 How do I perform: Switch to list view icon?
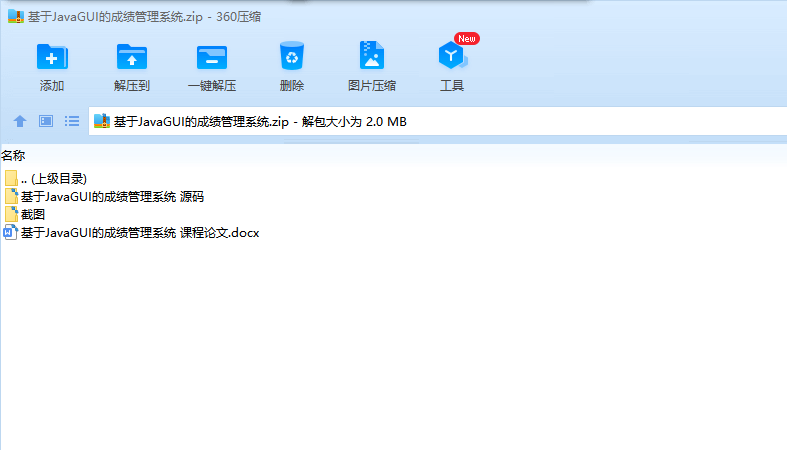[72, 121]
